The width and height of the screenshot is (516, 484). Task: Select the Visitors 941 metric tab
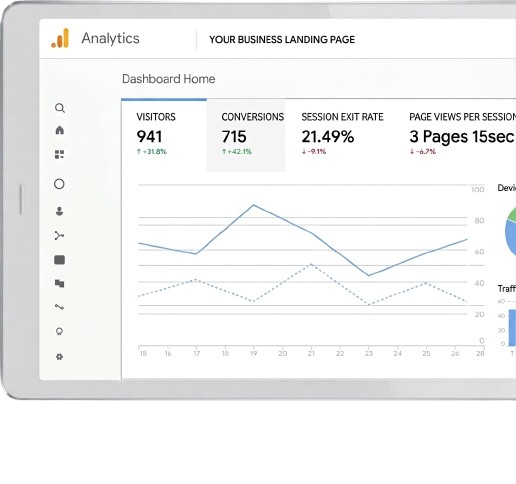pos(164,136)
